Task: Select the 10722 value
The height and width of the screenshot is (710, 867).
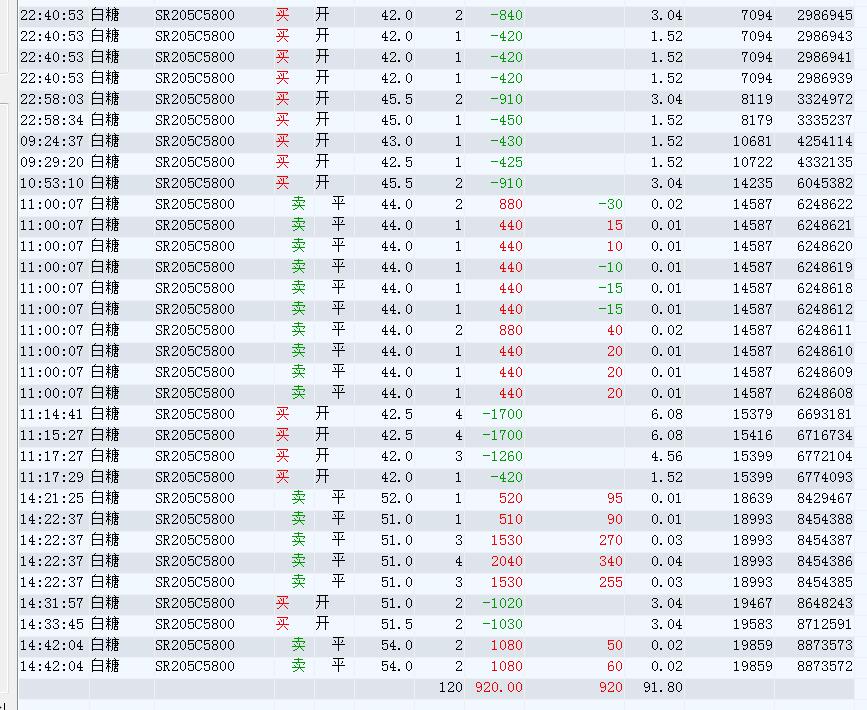Action: pos(752,163)
